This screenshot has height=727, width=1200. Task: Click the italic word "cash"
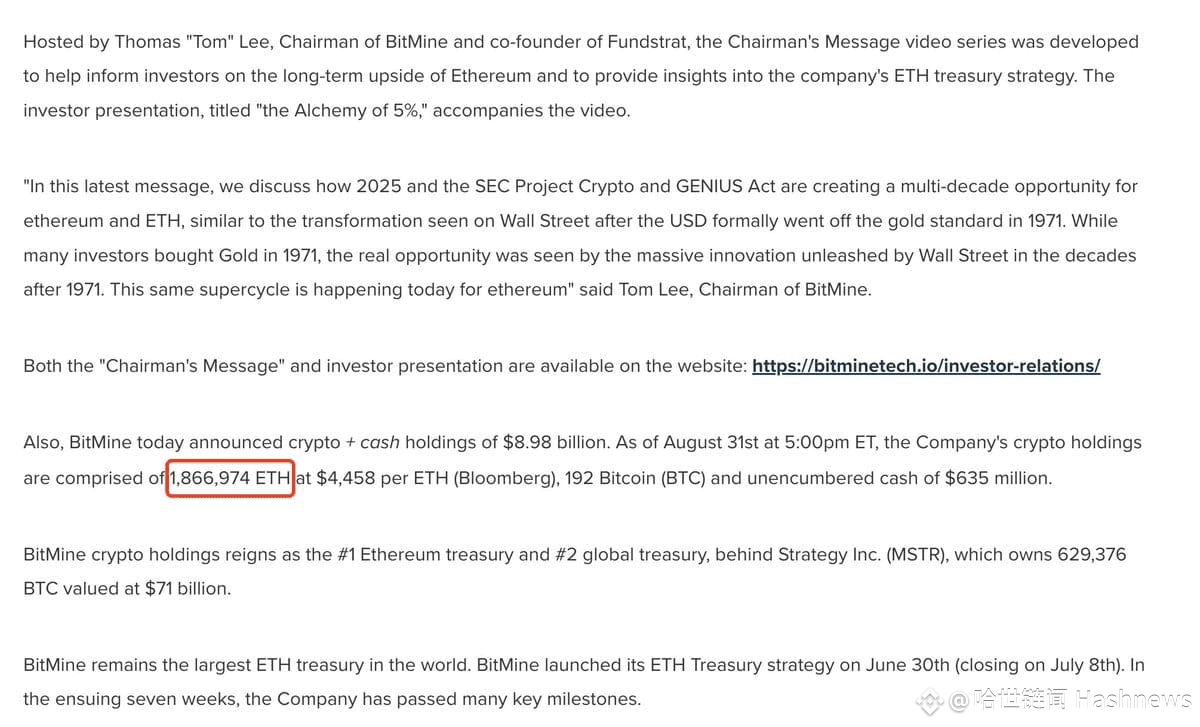coord(380,442)
